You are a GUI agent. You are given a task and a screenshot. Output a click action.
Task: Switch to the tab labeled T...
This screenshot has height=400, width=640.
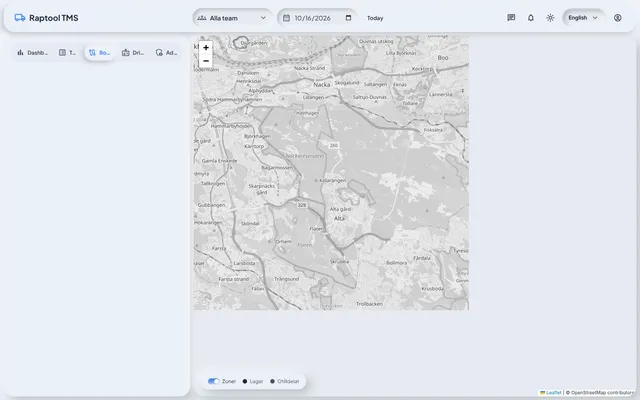67,53
